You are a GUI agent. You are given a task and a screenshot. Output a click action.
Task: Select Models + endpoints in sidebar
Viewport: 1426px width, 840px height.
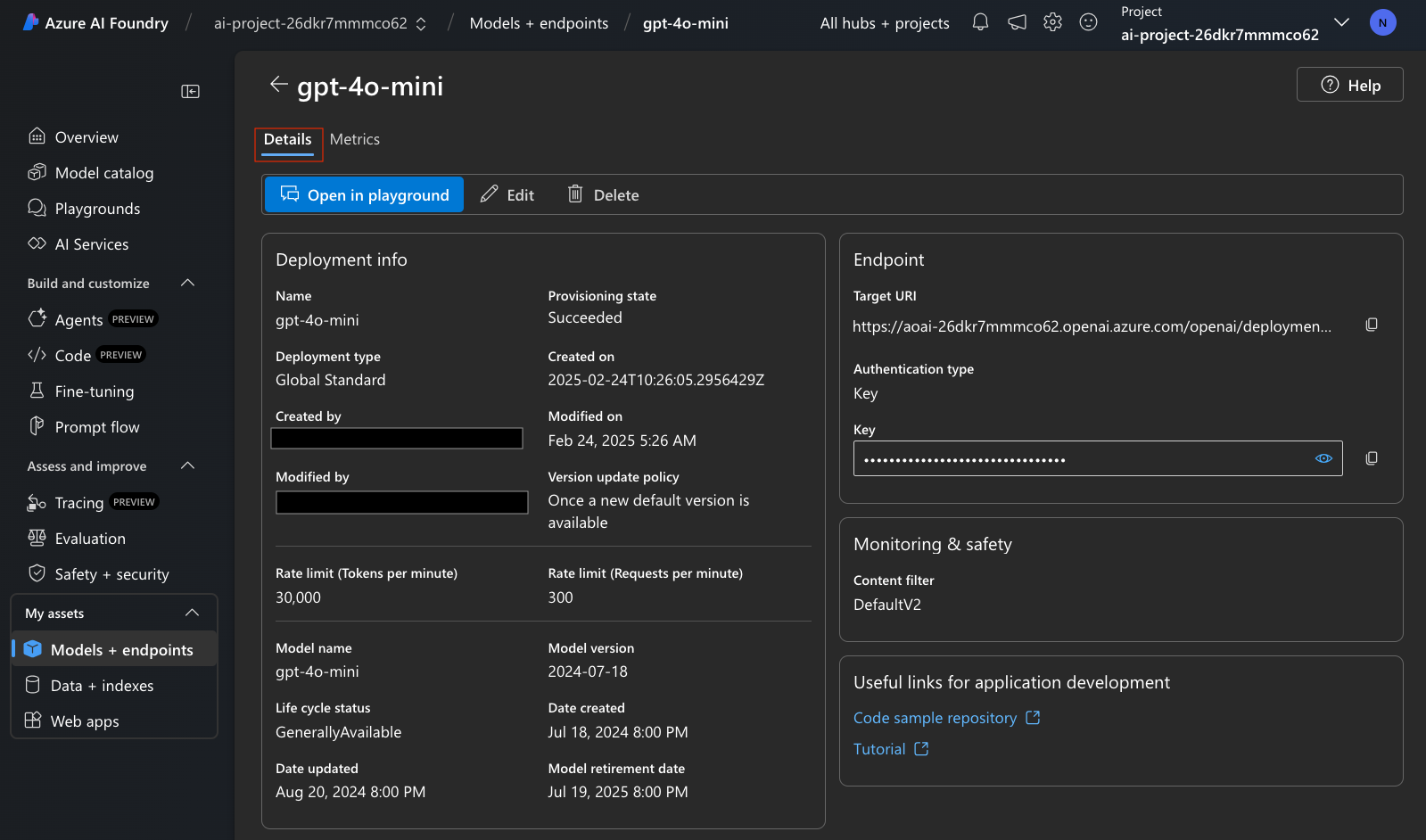(x=114, y=649)
